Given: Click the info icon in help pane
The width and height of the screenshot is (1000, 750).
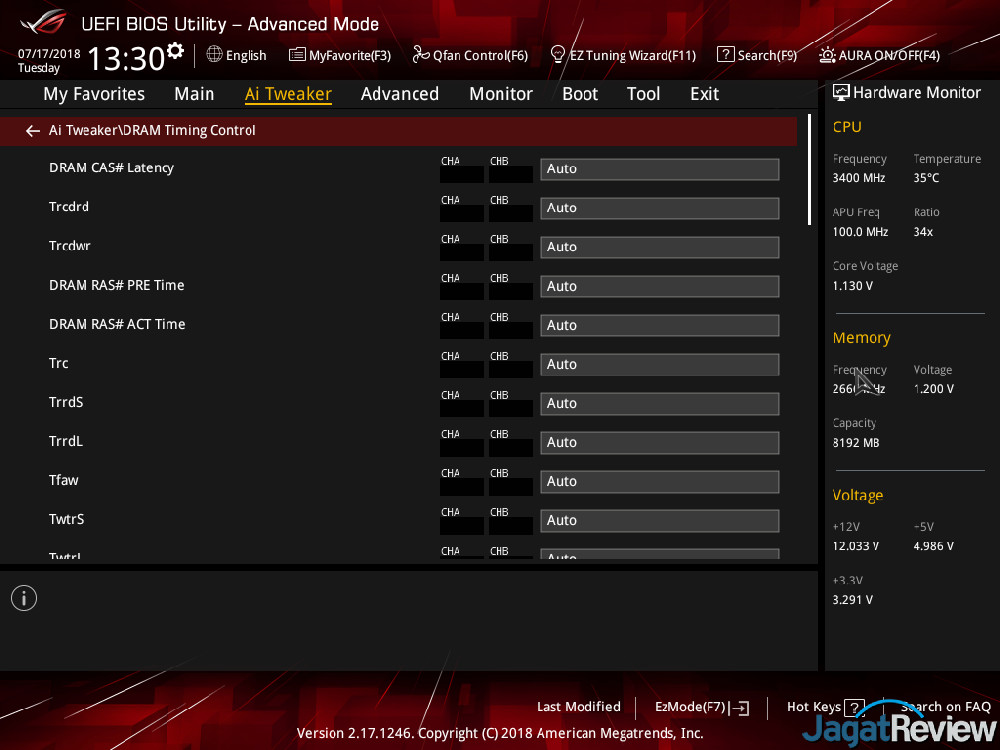Looking at the screenshot, I should coord(24,598).
